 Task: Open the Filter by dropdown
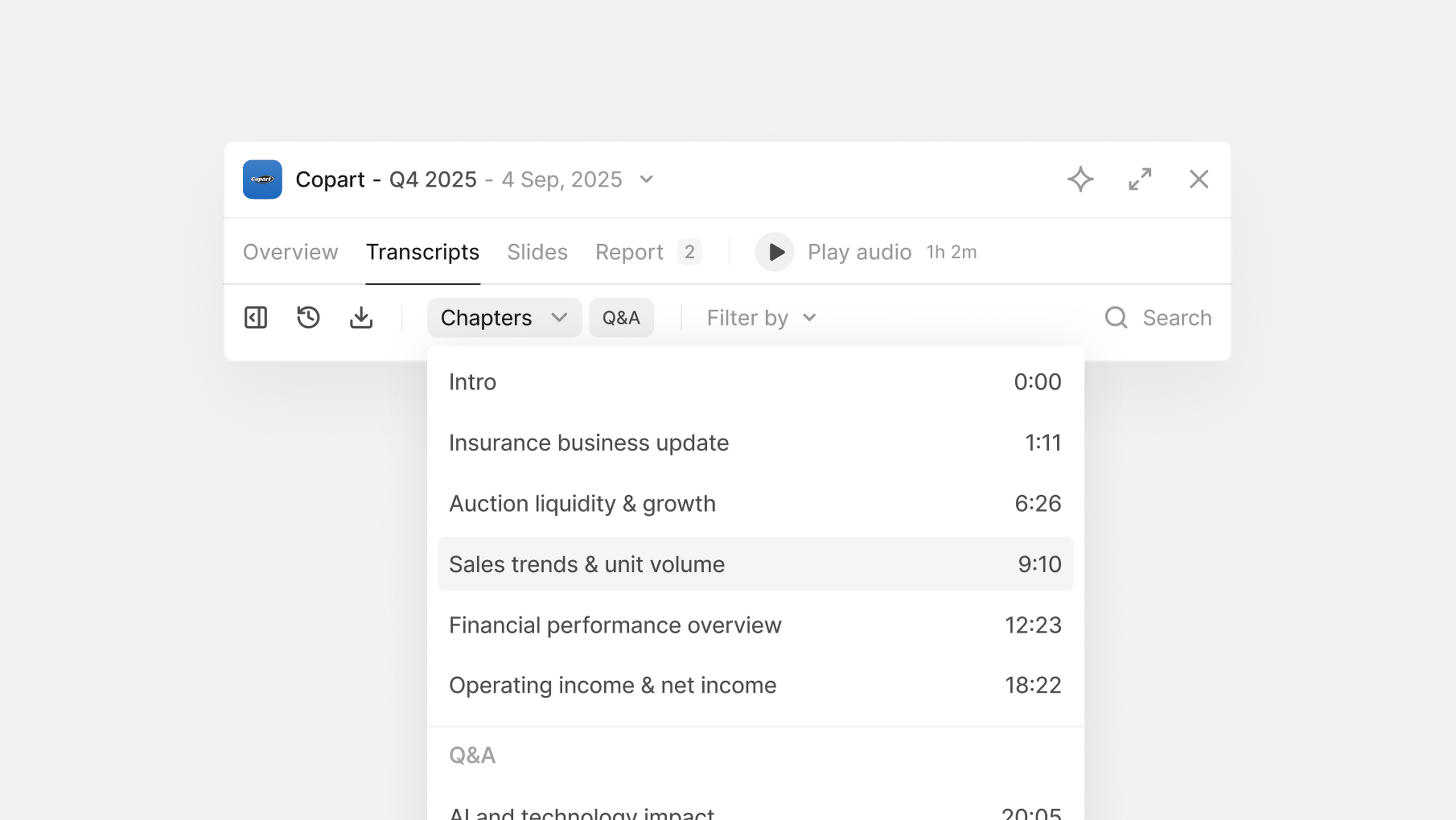[759, 318]
